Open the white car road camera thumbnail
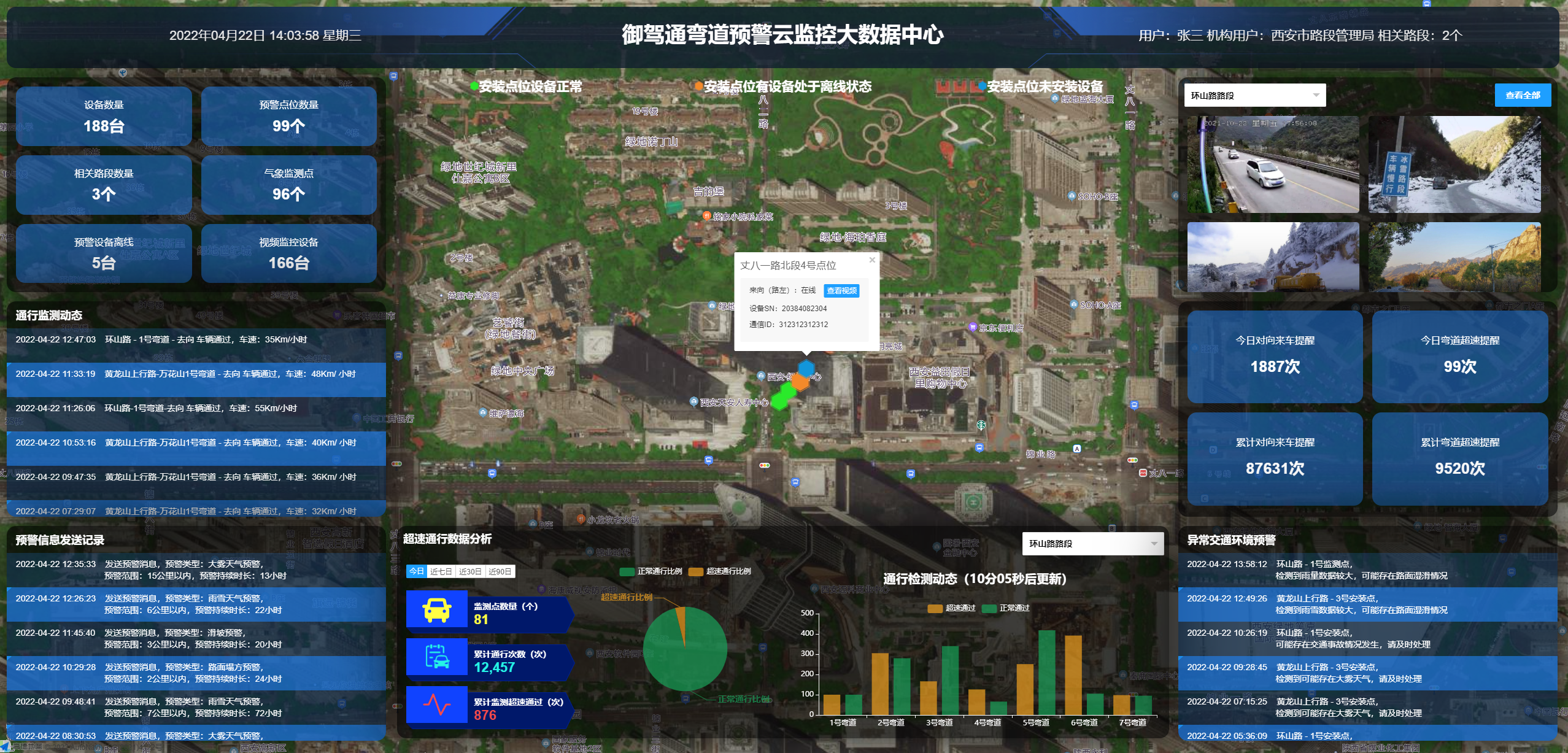The width and height of the screenshot is (1568, 753). point(1272,164)
